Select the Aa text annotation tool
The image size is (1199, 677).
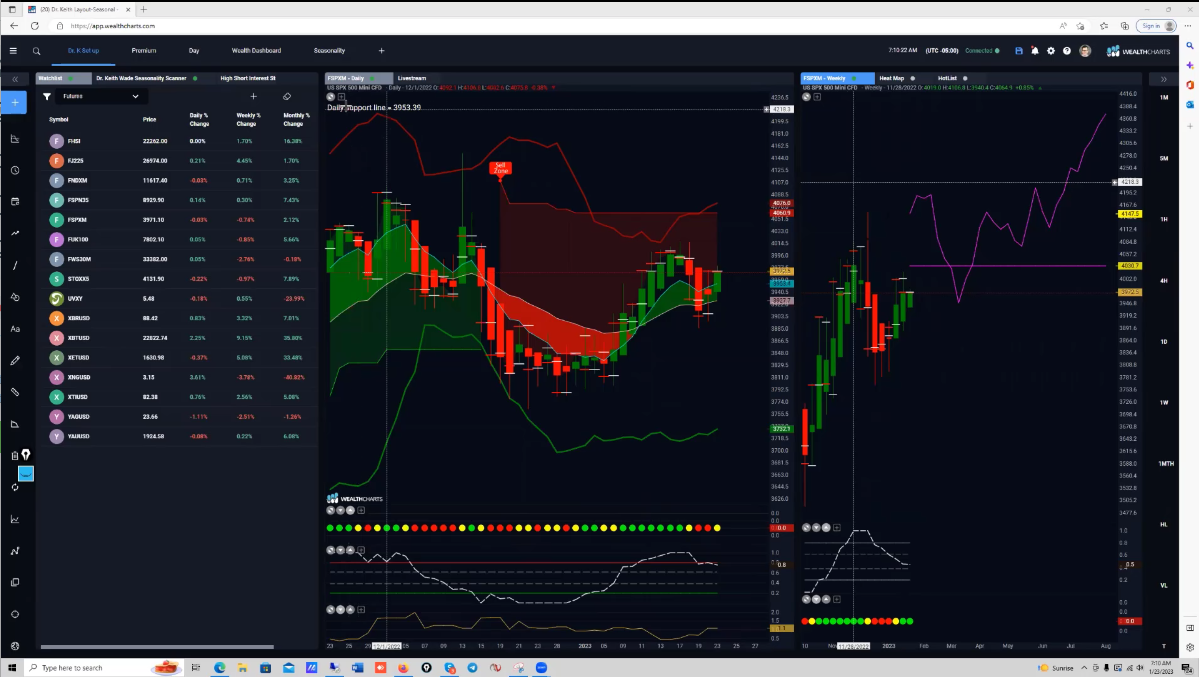(15, 329)
